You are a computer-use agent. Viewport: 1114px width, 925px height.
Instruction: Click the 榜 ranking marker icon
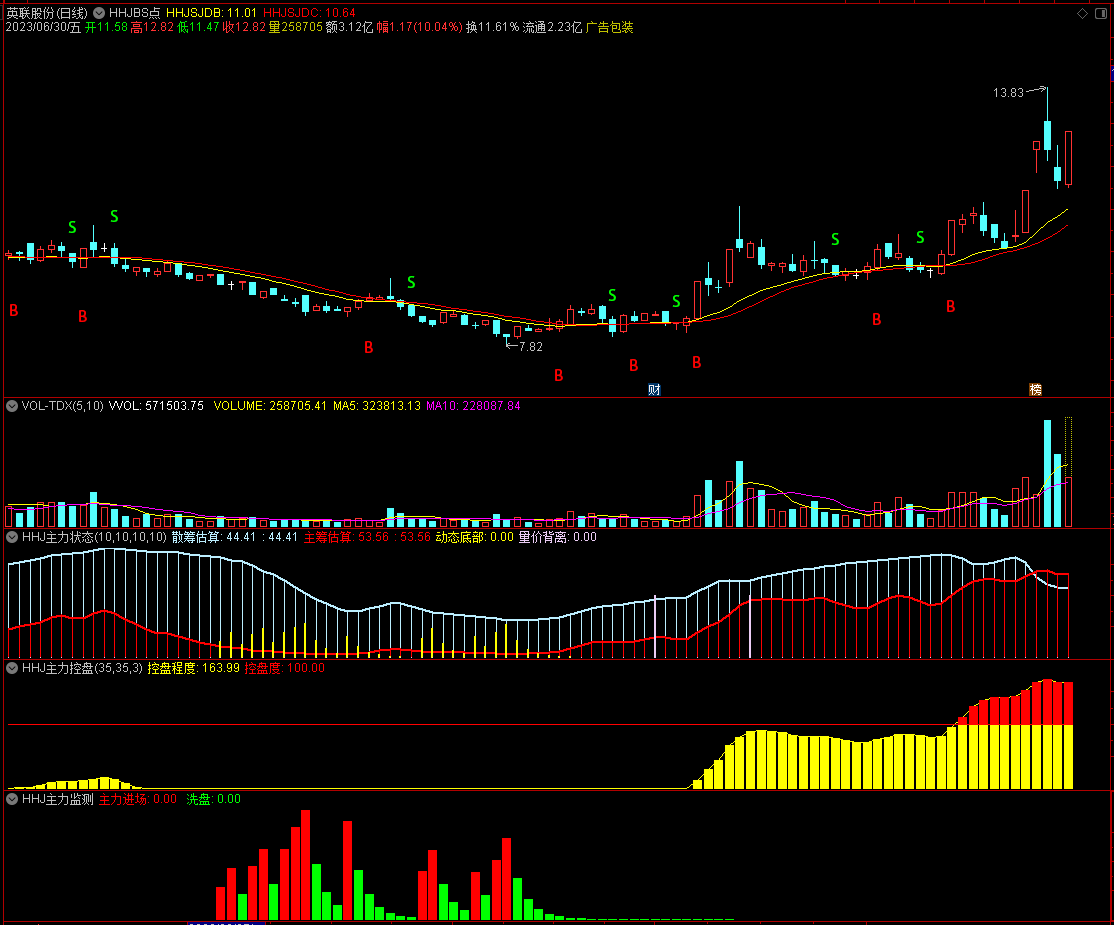(x=1035, y=390)
